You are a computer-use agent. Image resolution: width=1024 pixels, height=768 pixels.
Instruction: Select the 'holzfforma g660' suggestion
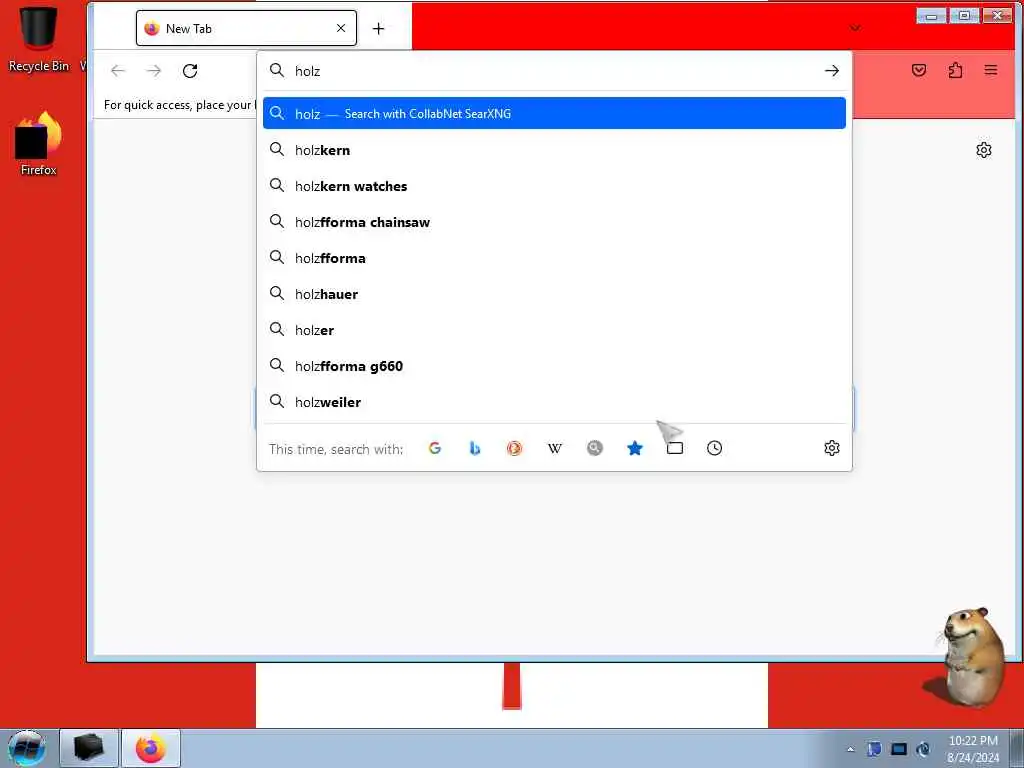(x=554, y=366)
